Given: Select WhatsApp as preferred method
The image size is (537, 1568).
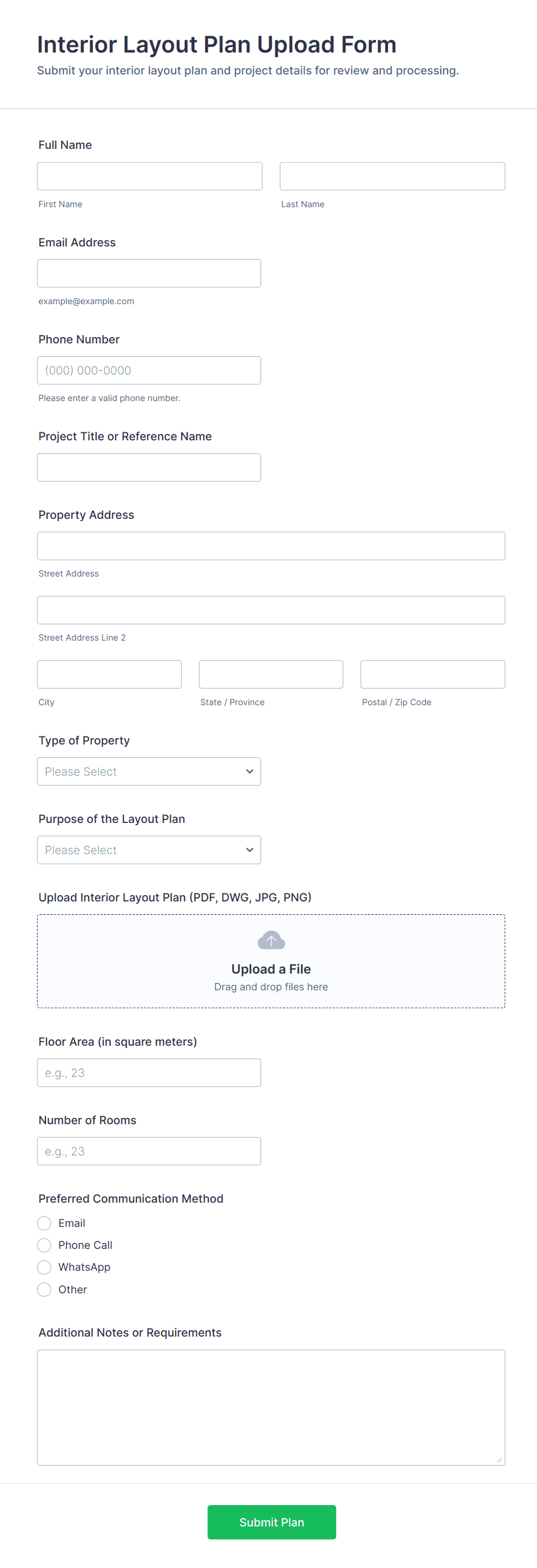Looking at the screenshot, I should coord(44,1267).
